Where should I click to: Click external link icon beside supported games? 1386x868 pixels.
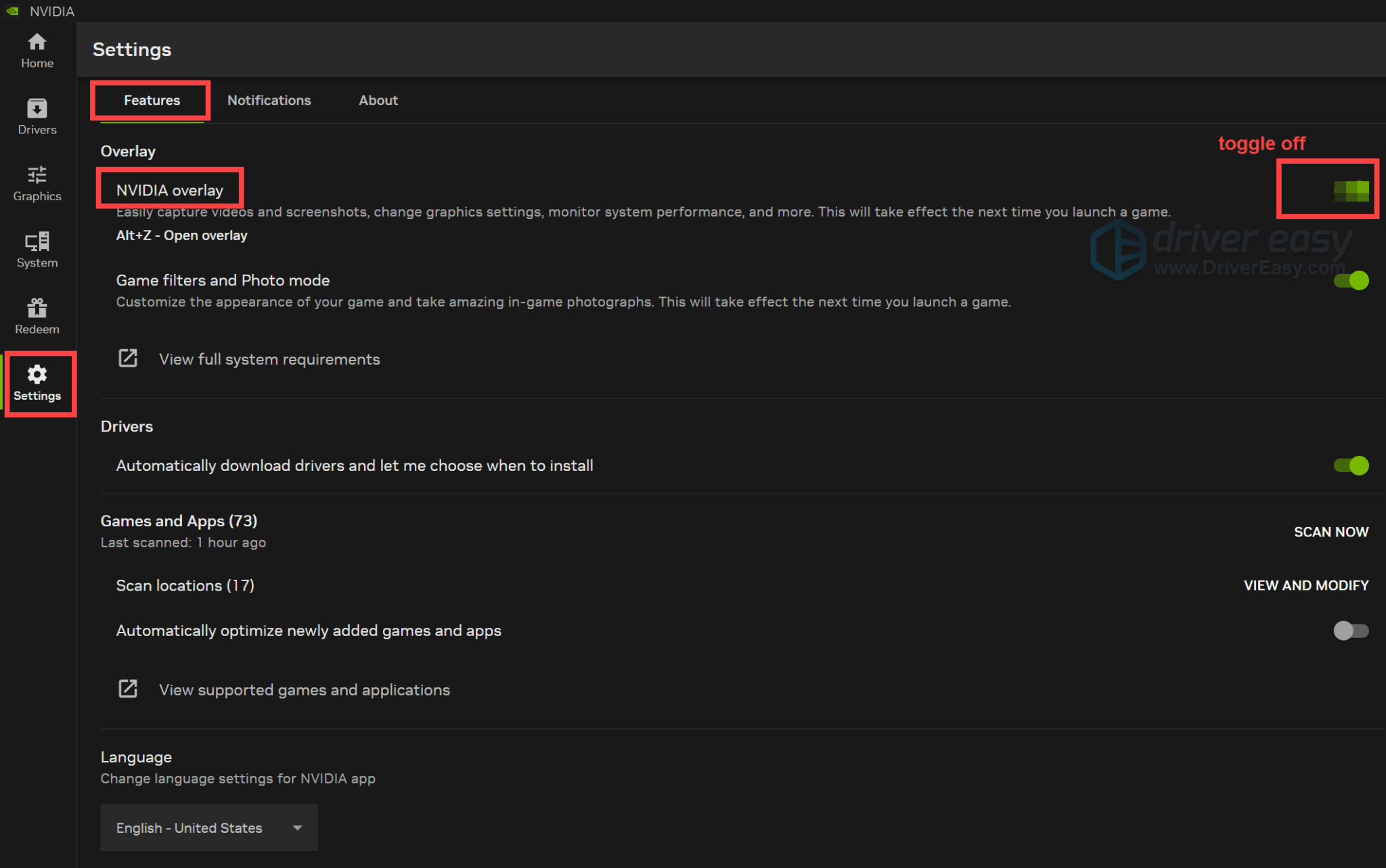(x=128, y=689)
